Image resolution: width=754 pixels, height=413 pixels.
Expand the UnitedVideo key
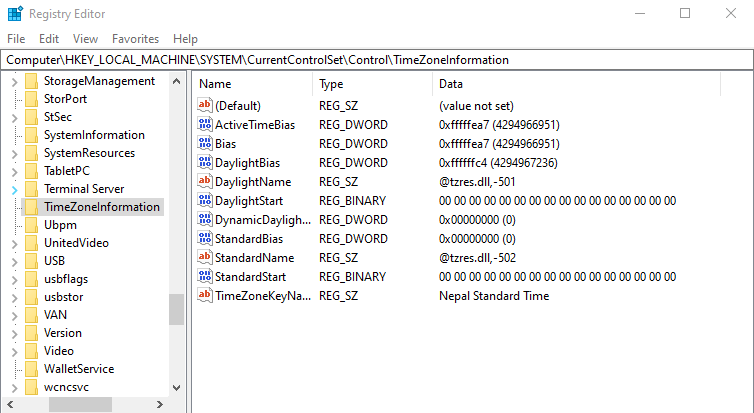pos(15,244)
